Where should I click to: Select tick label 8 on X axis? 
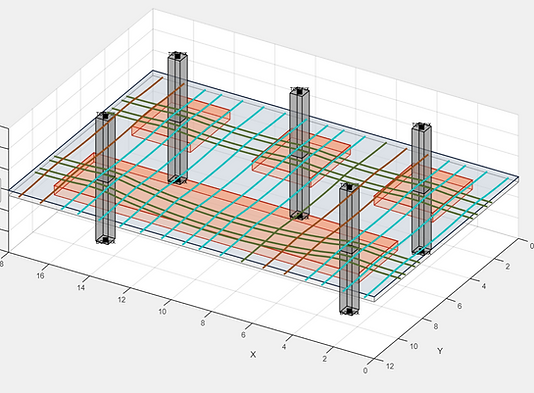[x=203, y=323]
